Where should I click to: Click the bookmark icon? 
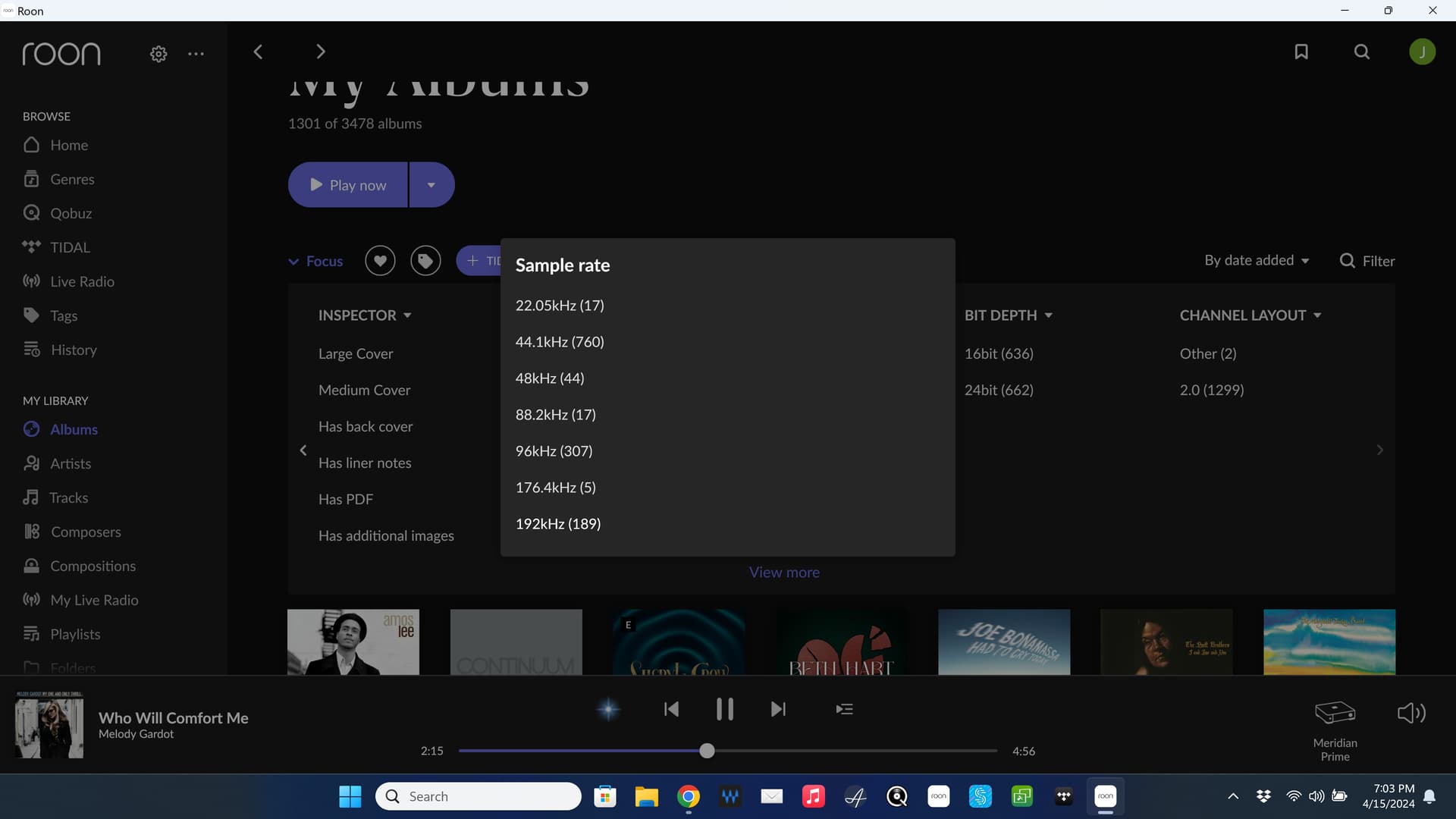[1301, 52]
